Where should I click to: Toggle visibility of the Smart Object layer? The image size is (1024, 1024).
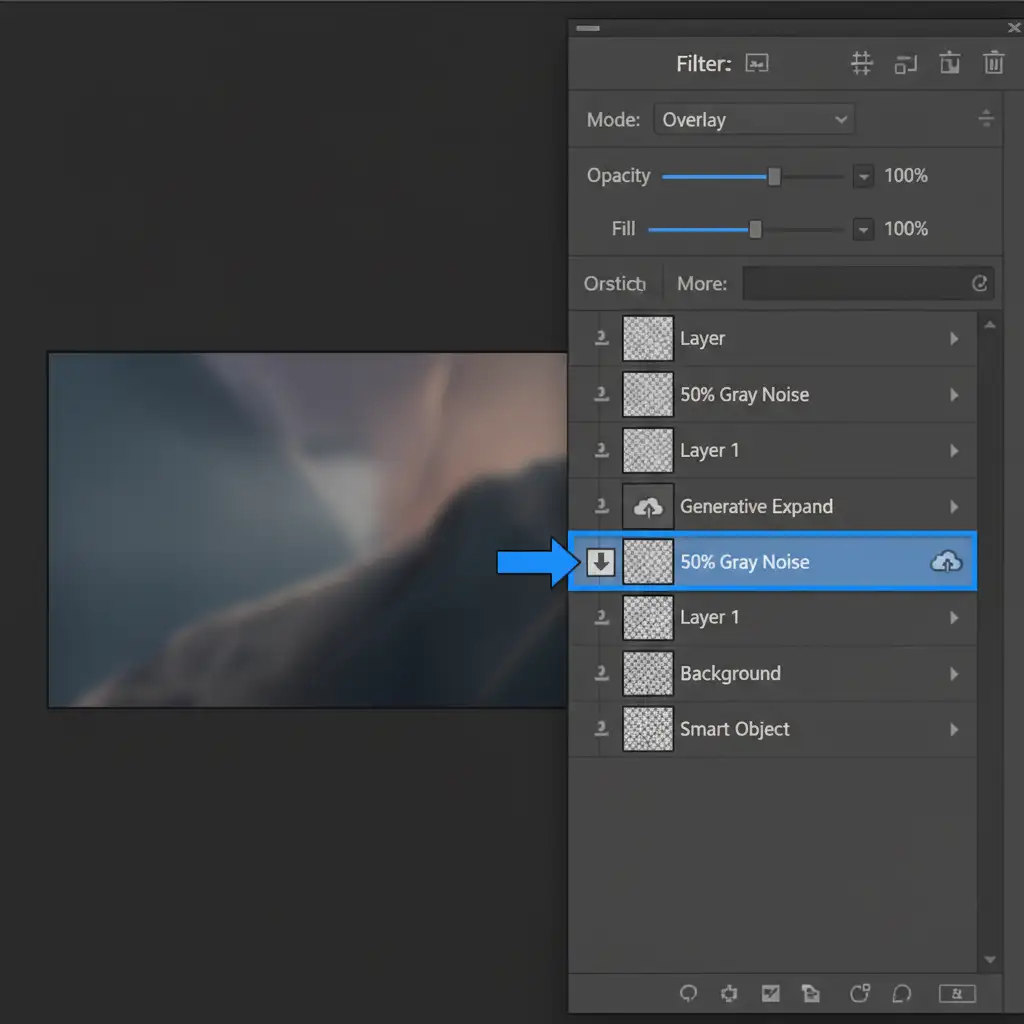point(601,730)
